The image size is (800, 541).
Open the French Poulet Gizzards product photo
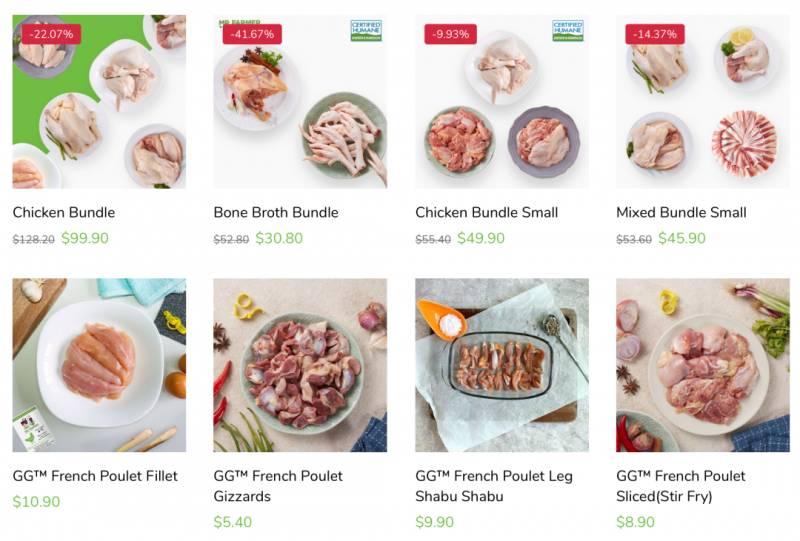point(300,365)
